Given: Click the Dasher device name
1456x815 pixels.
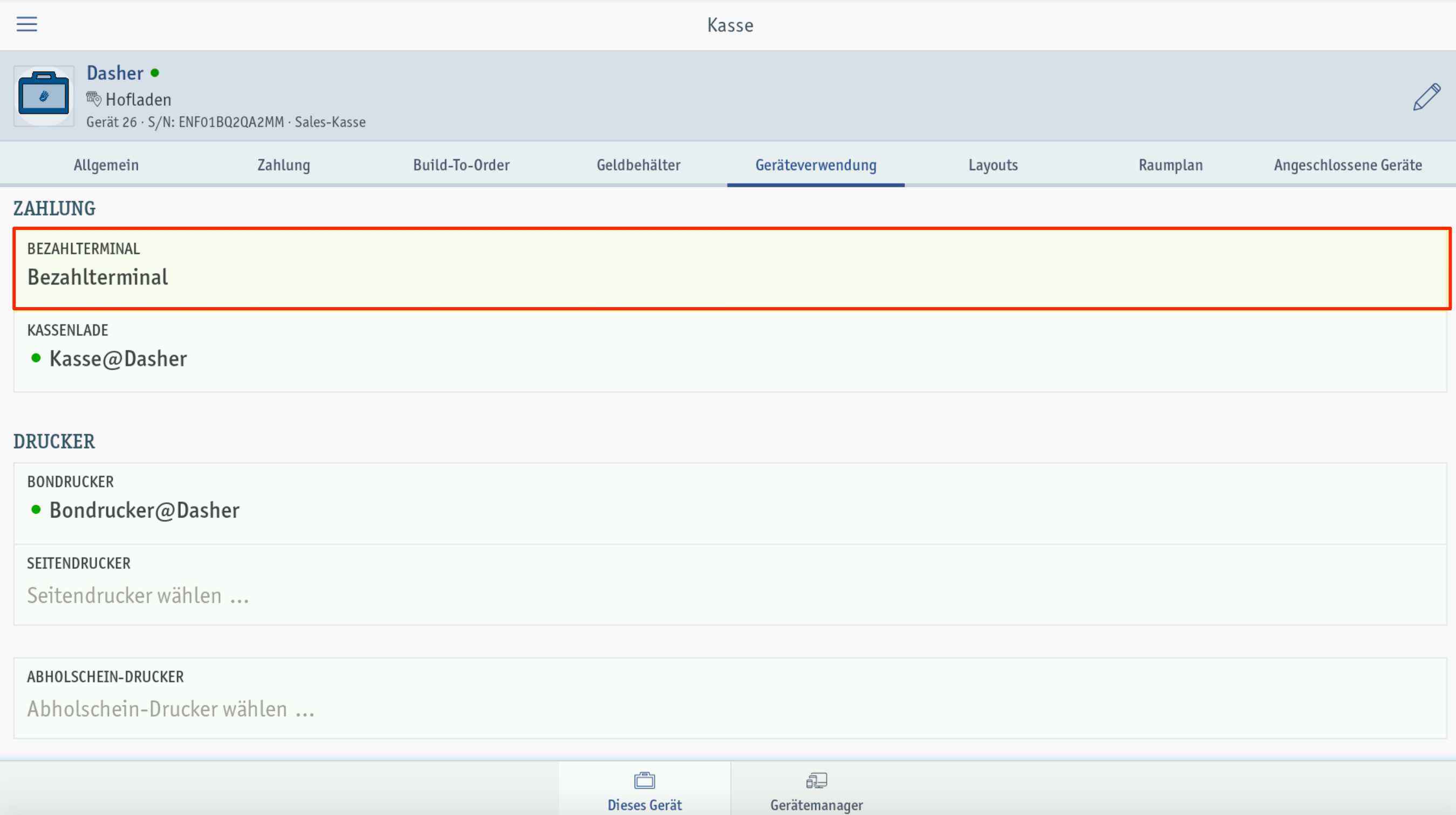Looking at the screenshot, I should click(115, 73).
